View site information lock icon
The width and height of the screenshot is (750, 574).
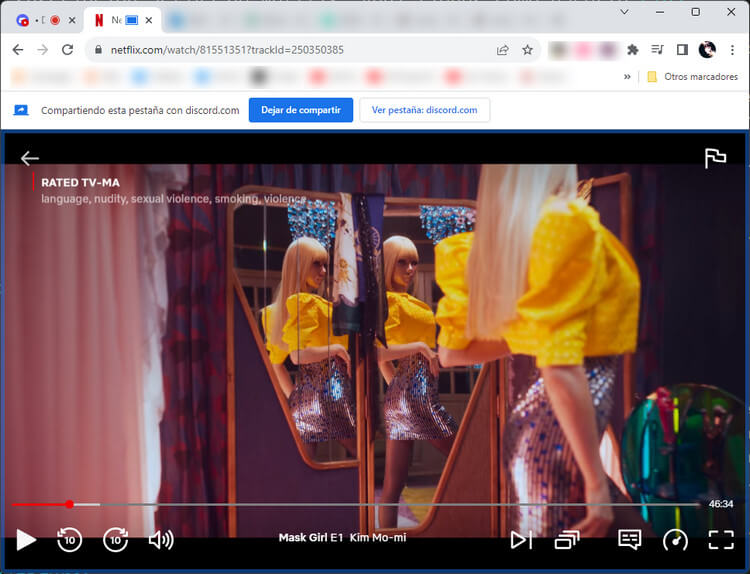99,50
